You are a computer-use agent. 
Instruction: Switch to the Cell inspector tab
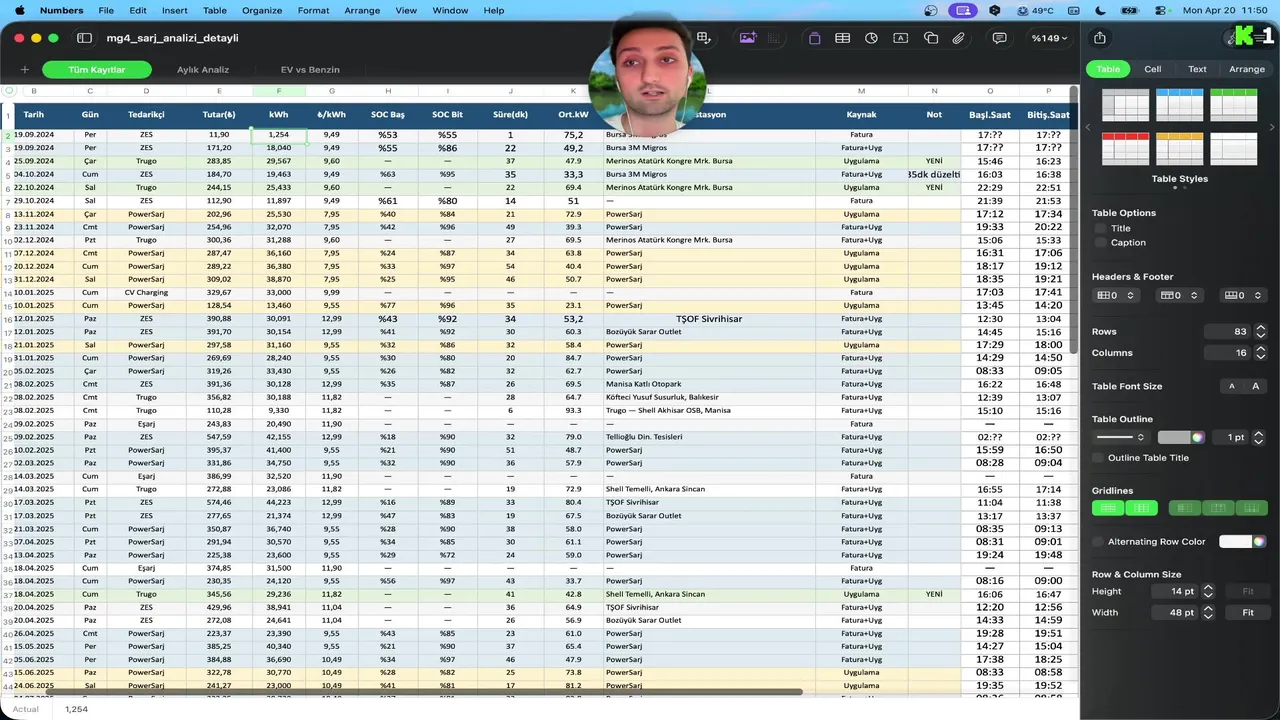(1152, 69)
